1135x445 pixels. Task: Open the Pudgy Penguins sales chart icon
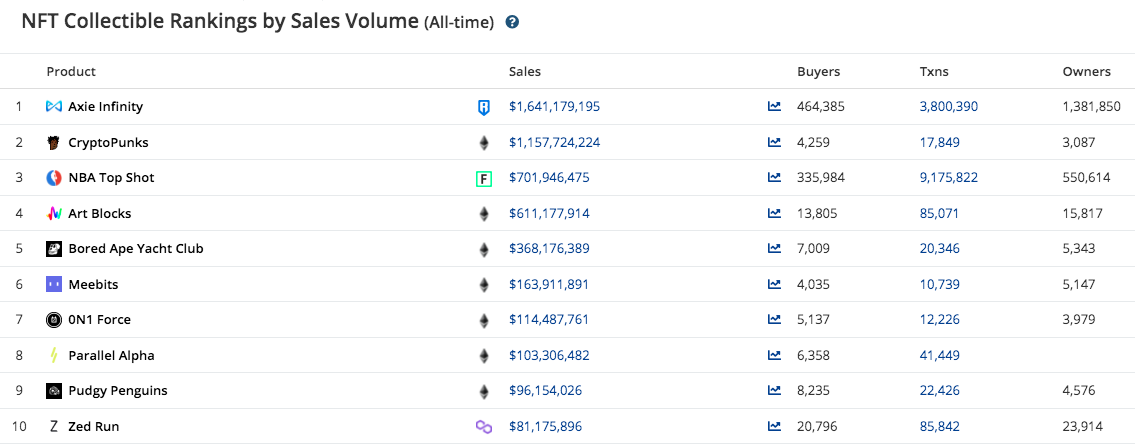click(x=775, y=390)
